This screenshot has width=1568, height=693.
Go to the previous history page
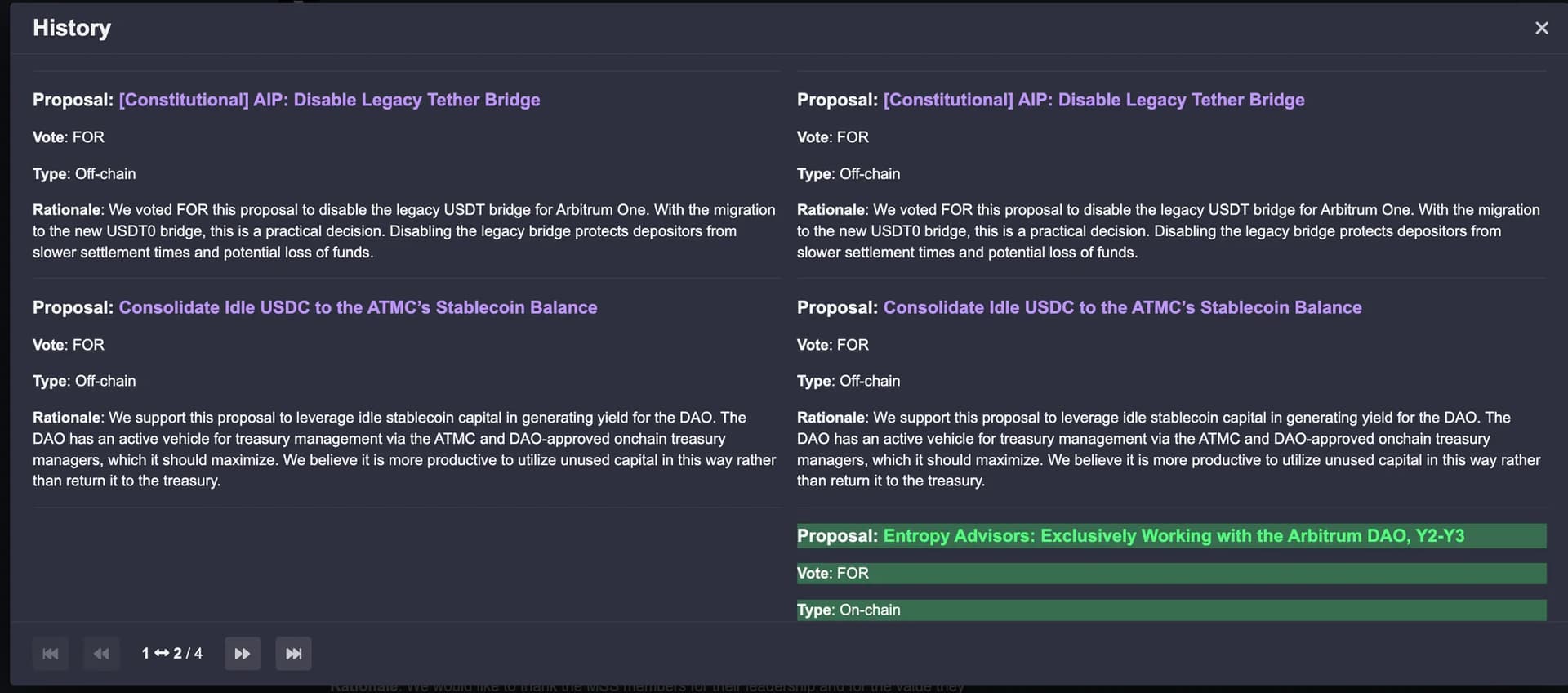pyautogui.click(x=101, y=654)
